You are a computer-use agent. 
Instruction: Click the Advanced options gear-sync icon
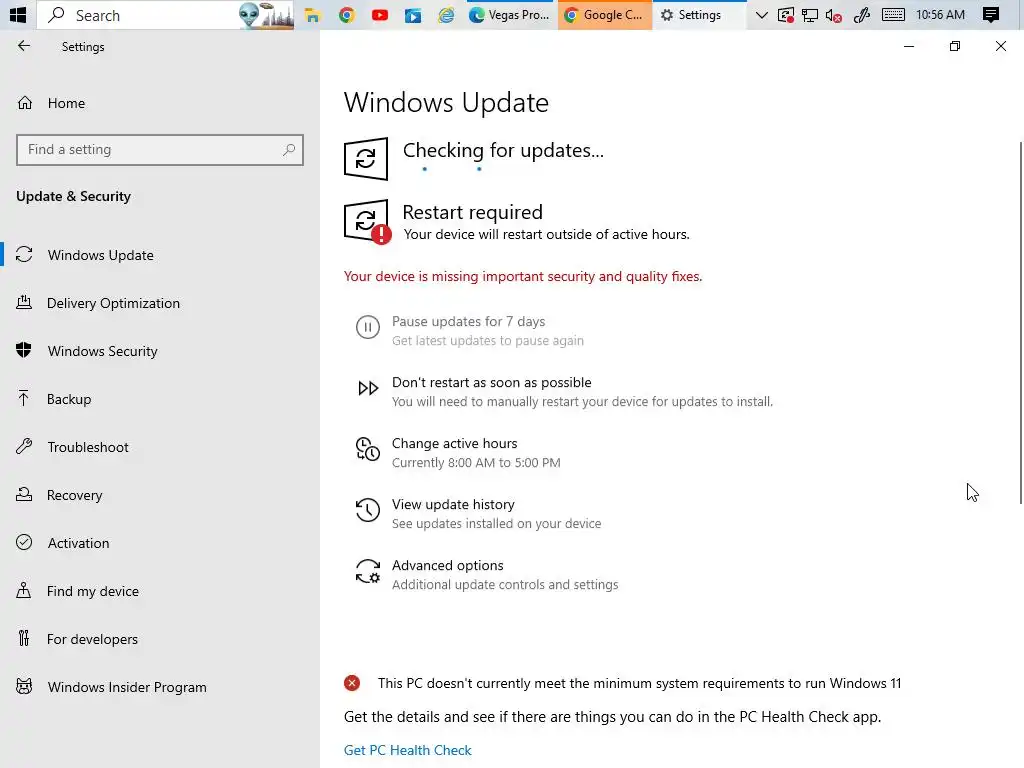click(368, 571)
